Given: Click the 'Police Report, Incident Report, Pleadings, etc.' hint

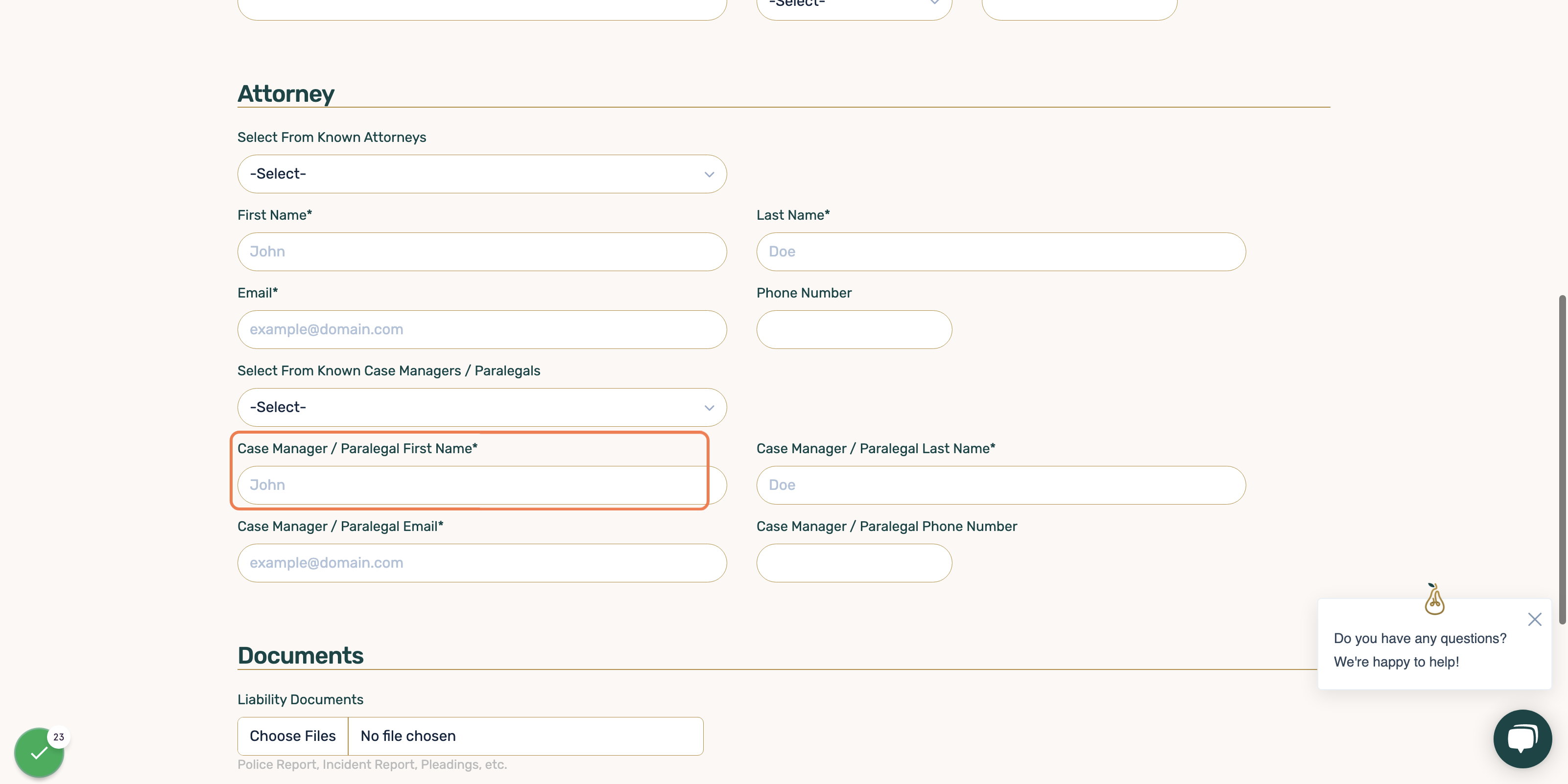Looking at the screenshot, I should point(372,764).
